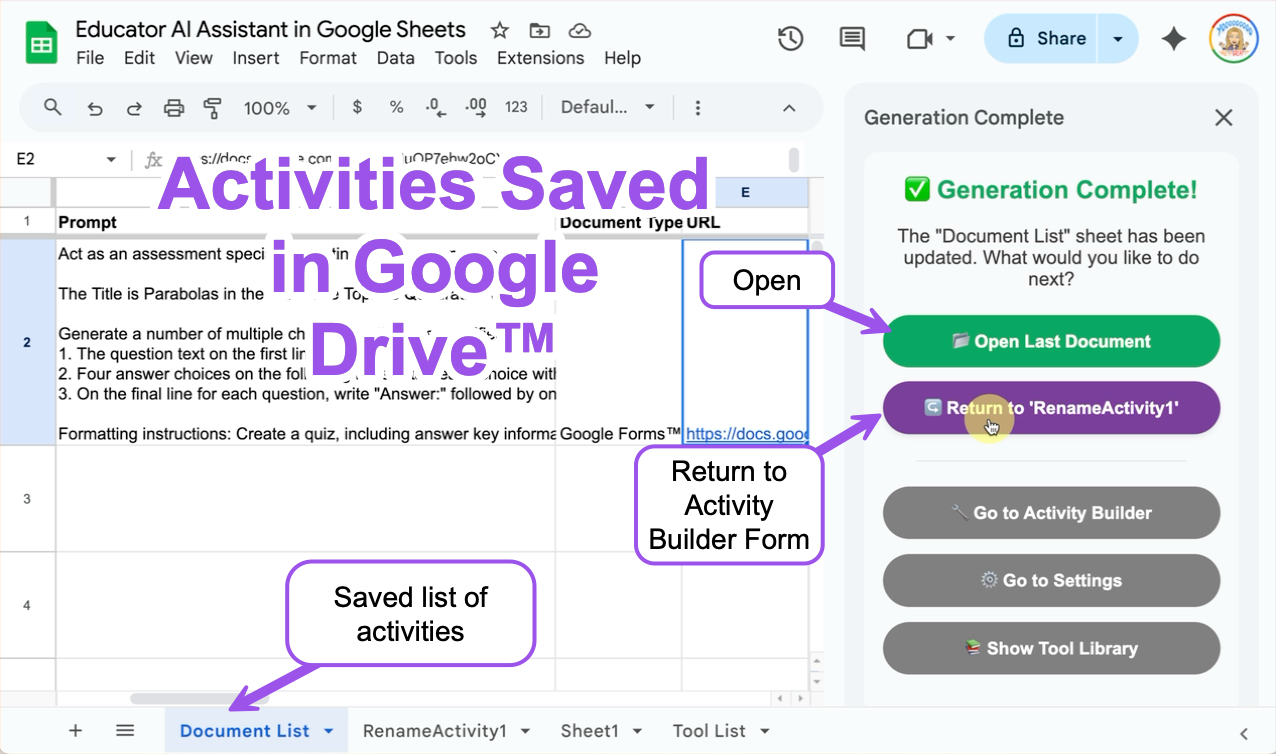Open more number formats 123

click(x=516, y=107)
